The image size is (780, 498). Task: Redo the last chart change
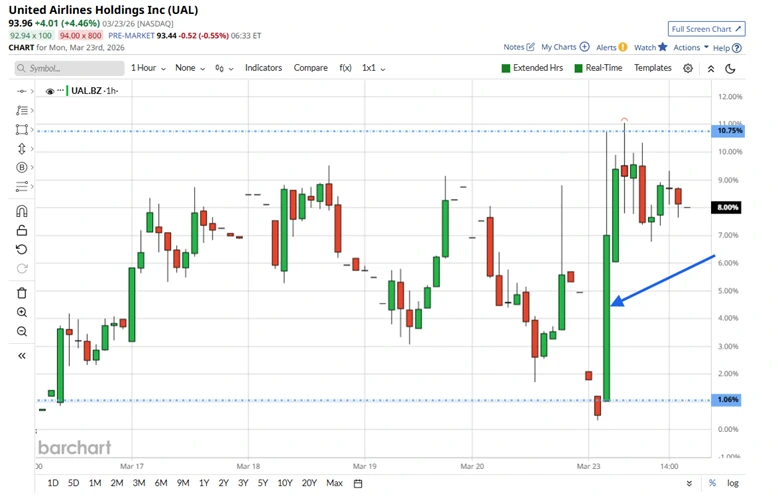click(x=22, y=269)
